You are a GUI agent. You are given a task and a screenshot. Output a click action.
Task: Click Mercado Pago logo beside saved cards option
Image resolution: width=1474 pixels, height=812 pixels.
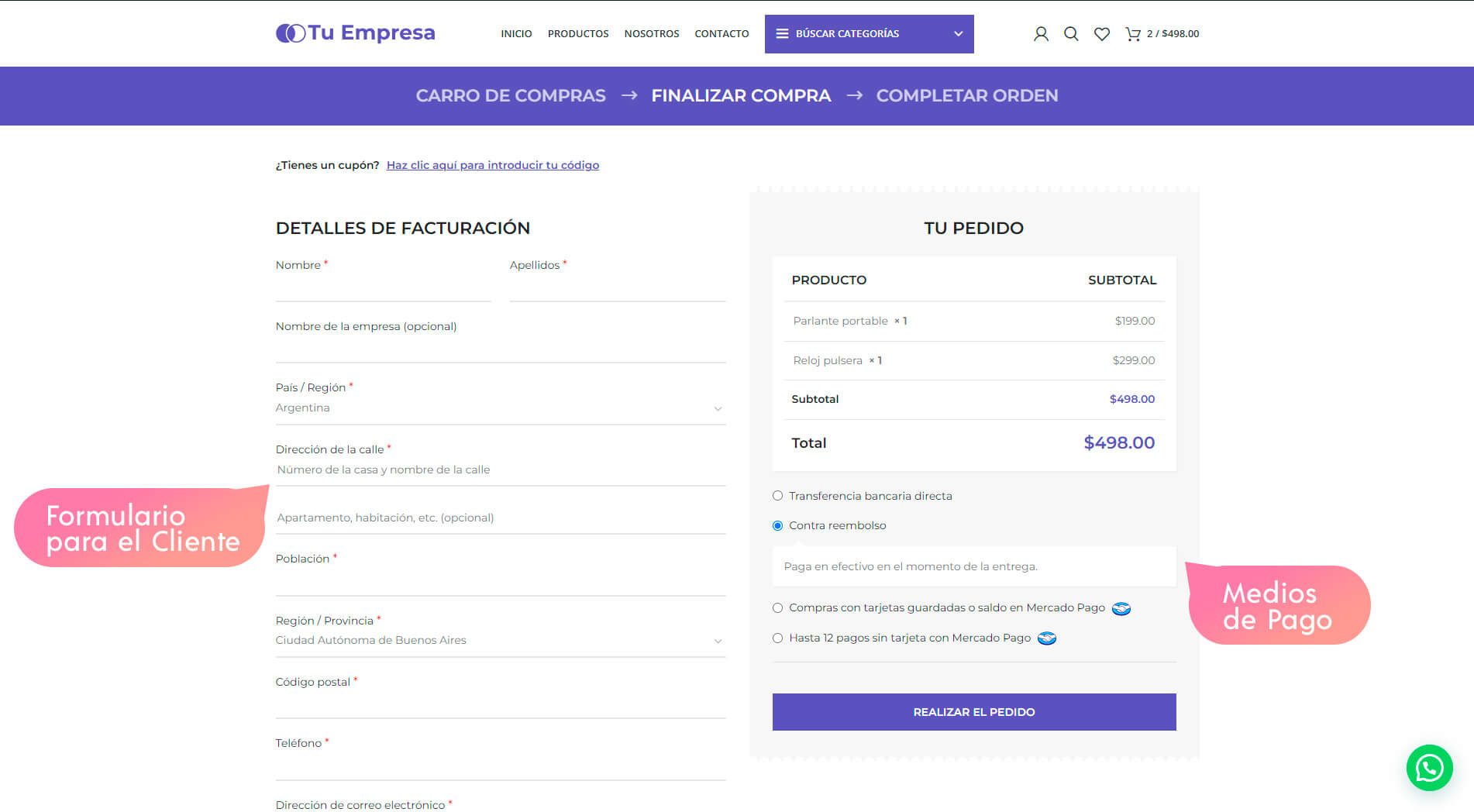(1121, 608)
